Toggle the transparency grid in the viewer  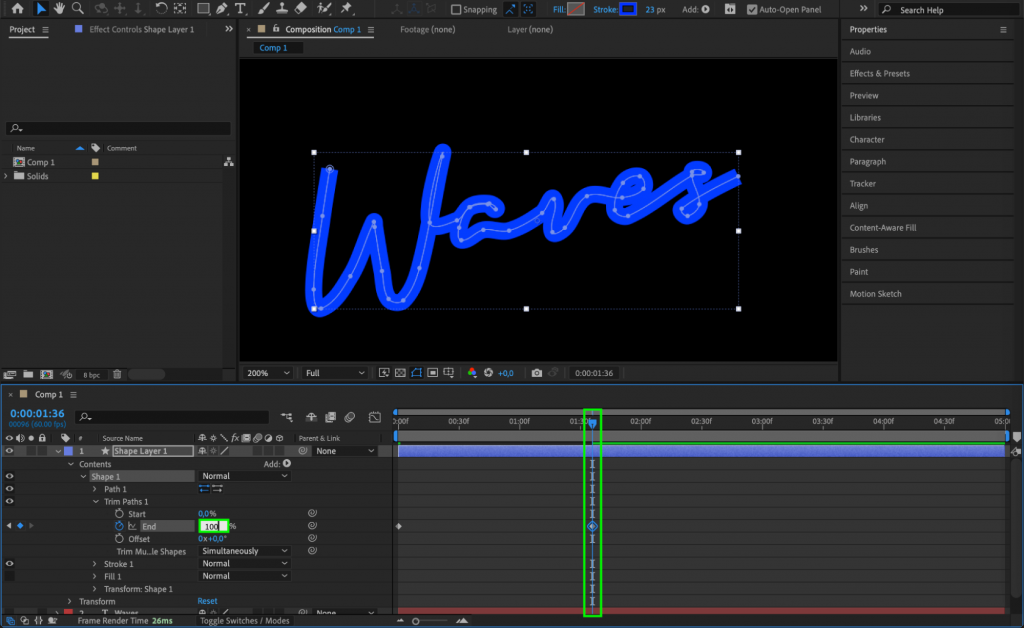coord(398,372)
